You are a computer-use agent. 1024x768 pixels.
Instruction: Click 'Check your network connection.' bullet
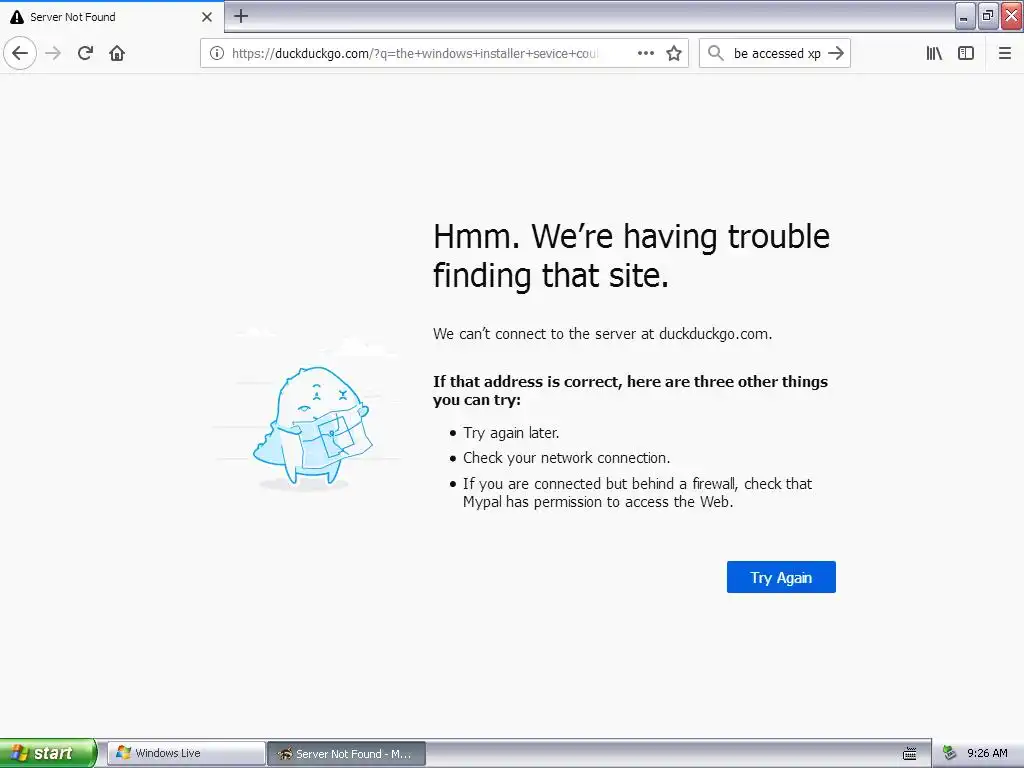coord(566,458)
